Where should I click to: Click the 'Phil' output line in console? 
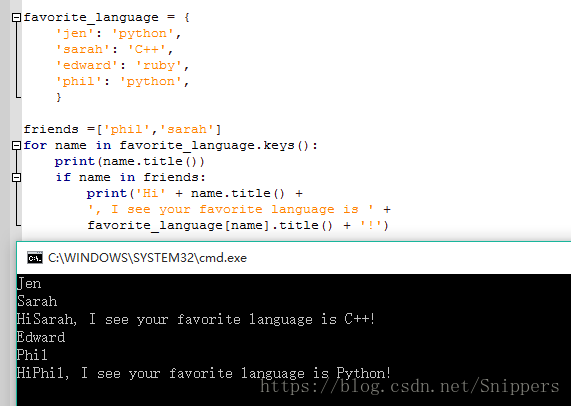(x=32, y=355)
